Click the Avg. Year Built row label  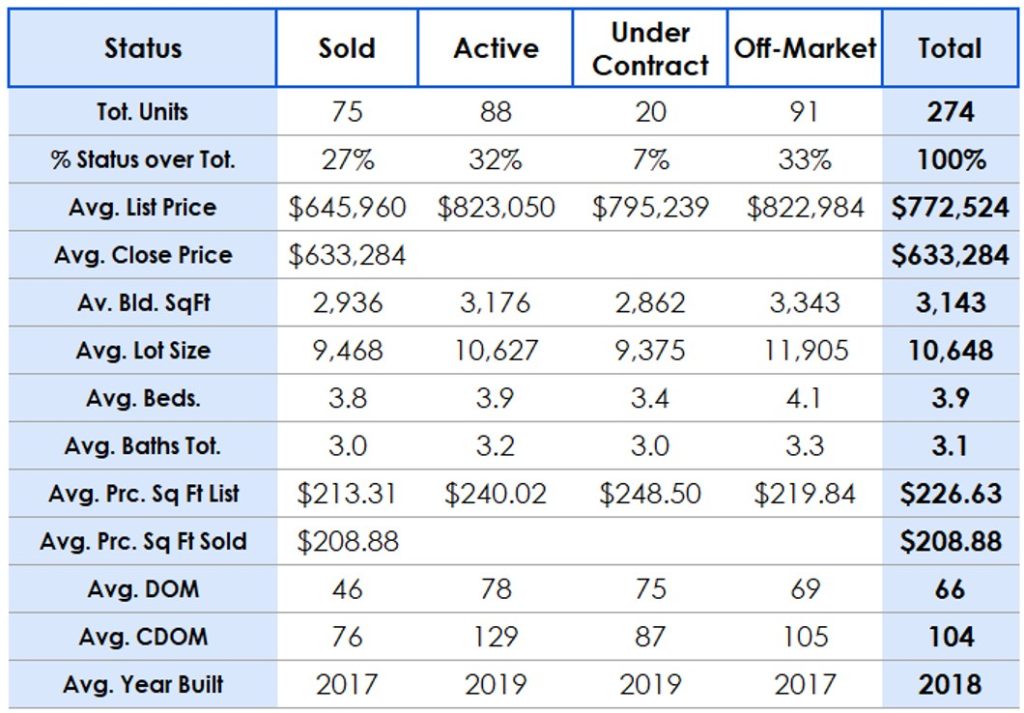point(143,685)
